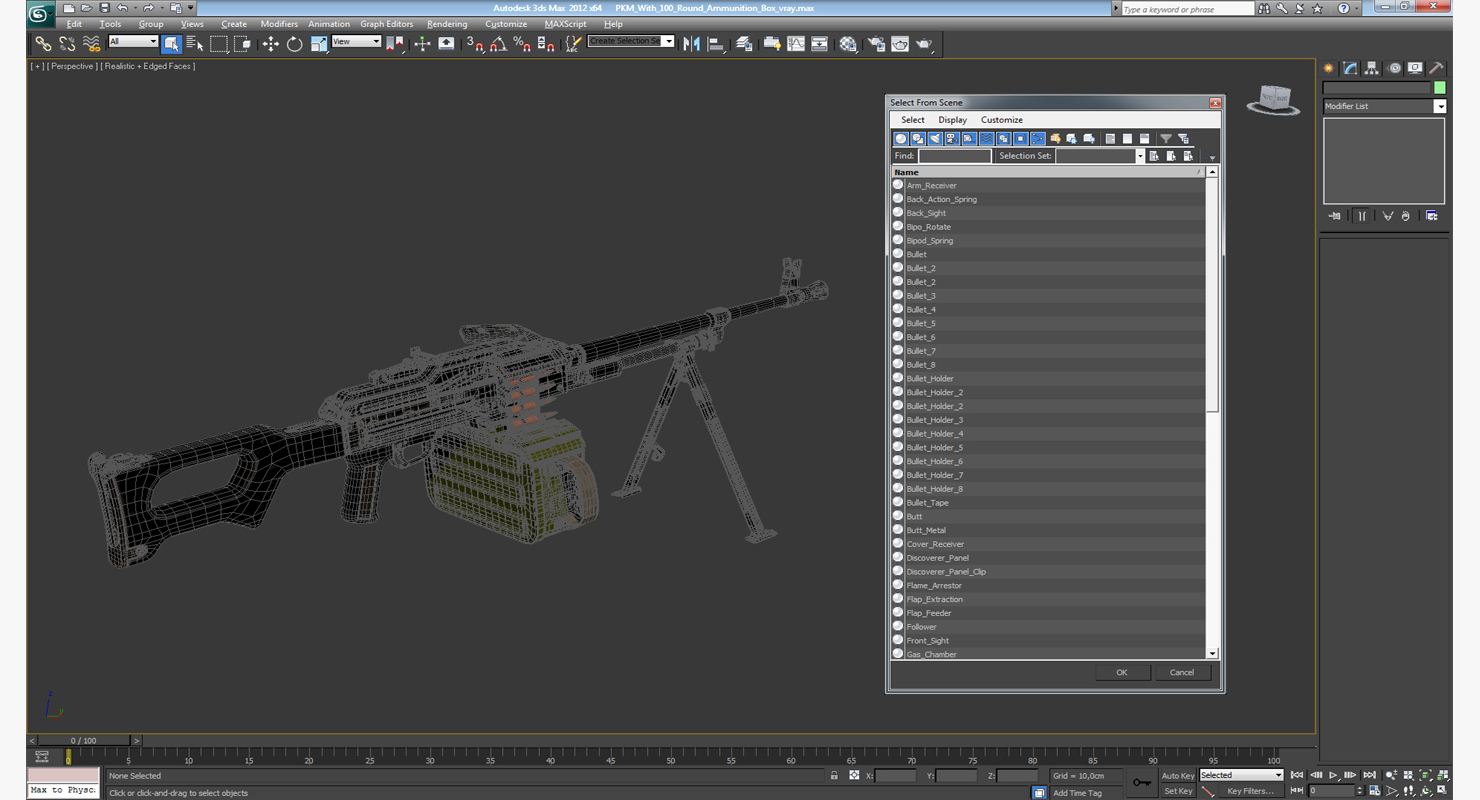1480x800 pixels.
Task: Toggle Display Lights filter in Select From Scene
Action: click(x=935, y=139)
